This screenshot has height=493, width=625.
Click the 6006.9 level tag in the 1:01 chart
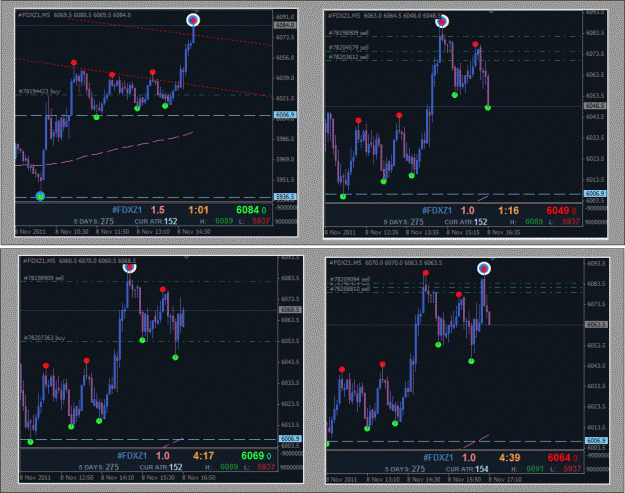pyautogui.click(x=285, y=114)
